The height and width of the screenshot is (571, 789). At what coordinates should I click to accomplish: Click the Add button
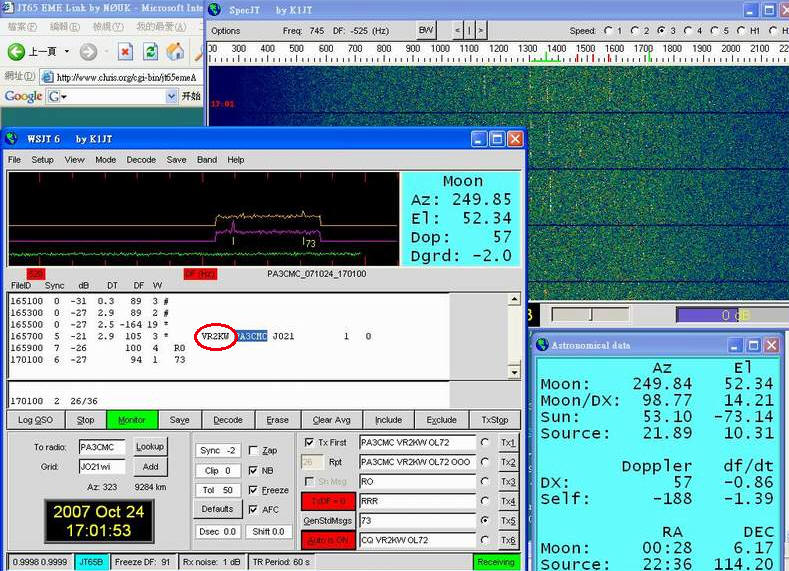pyautogui.click(x=150, y=467)
